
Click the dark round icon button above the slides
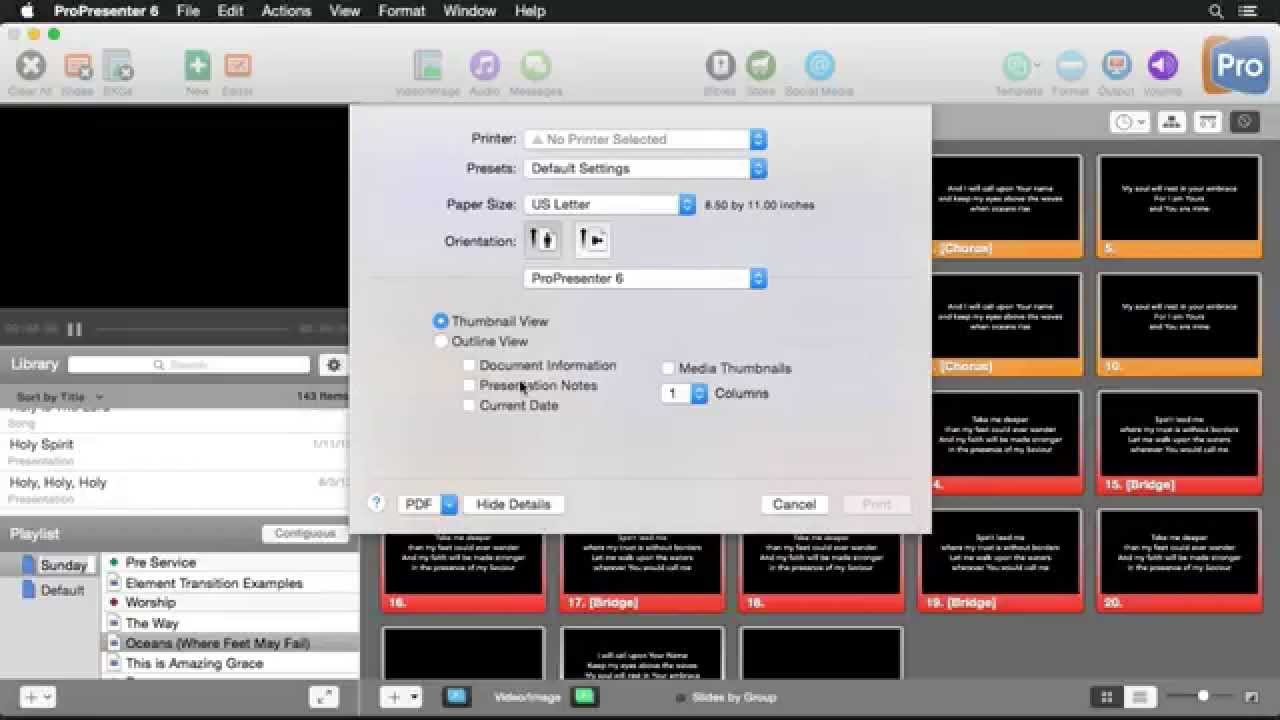(1244, 122)
